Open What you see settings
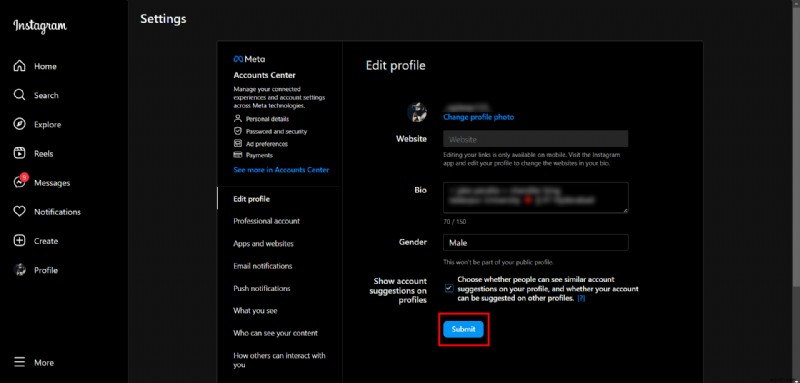Screen dimensions: 800x383 coord(255,311)
